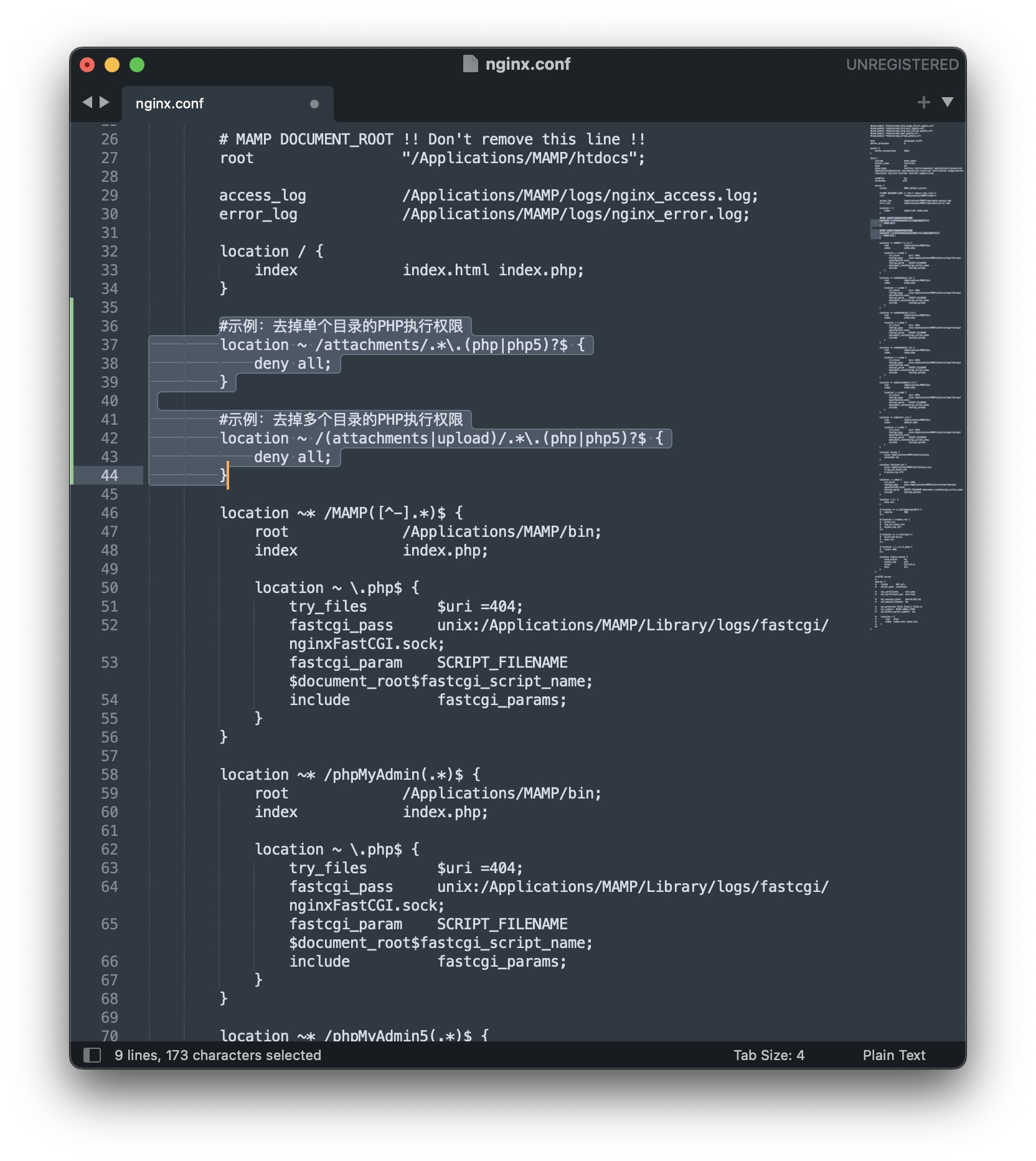Toggle the side bar from the status bar icon
Screen dimensions: 1036x1161
click(92, 1055)
